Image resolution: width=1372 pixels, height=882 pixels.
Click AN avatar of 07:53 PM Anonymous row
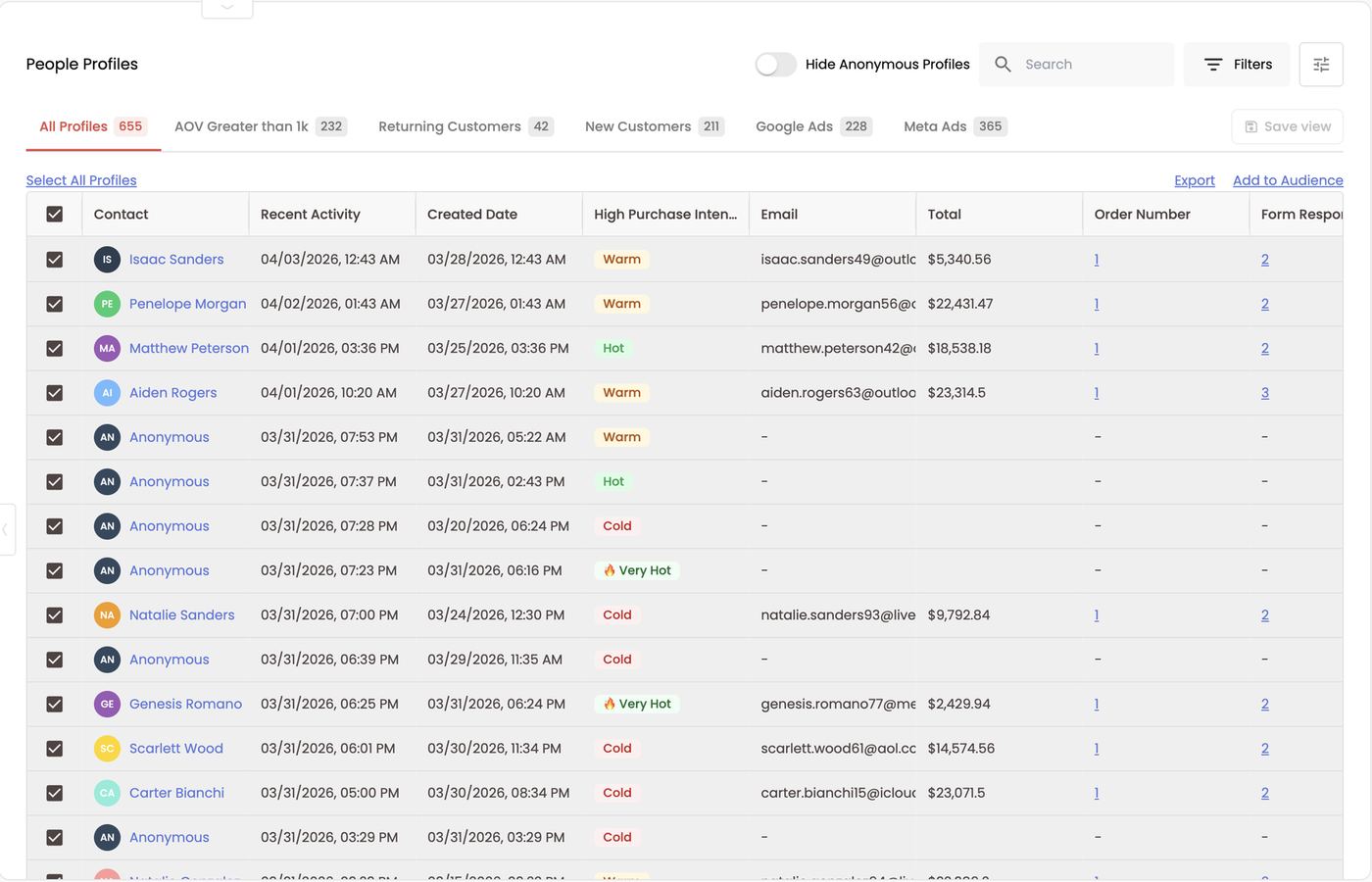coord(107,437)
